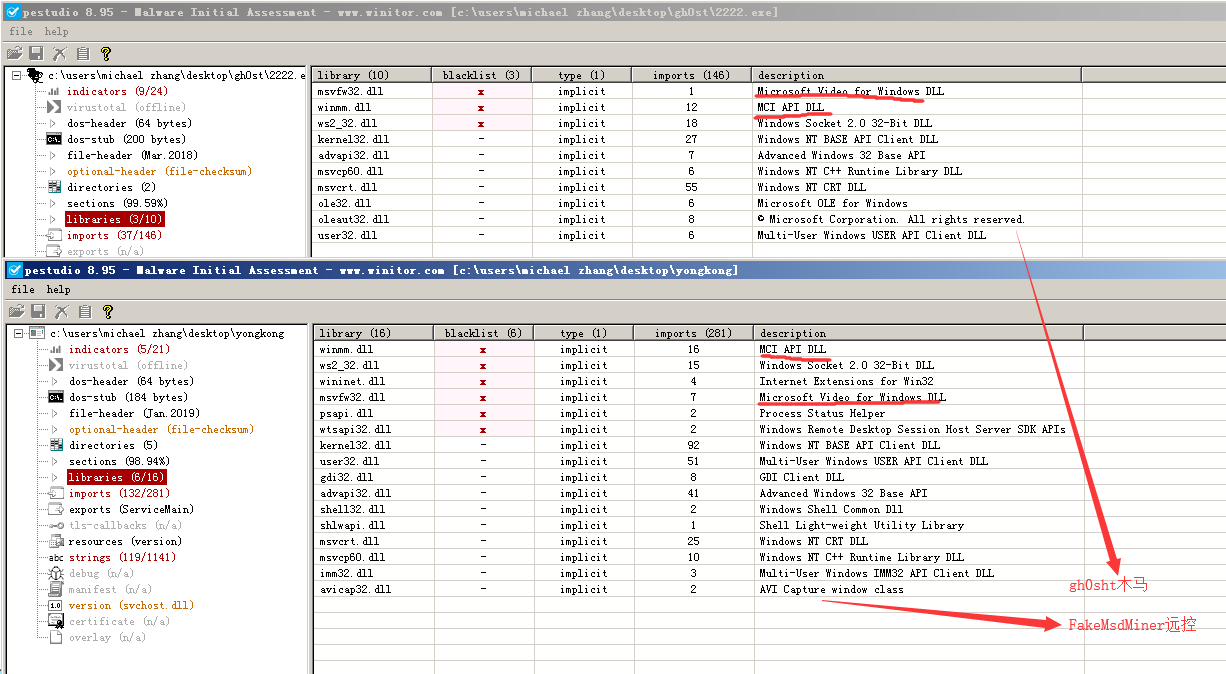Click the yellow question mark icon in yongkong window
The image size is (1226, 674).
pos(107,312)
